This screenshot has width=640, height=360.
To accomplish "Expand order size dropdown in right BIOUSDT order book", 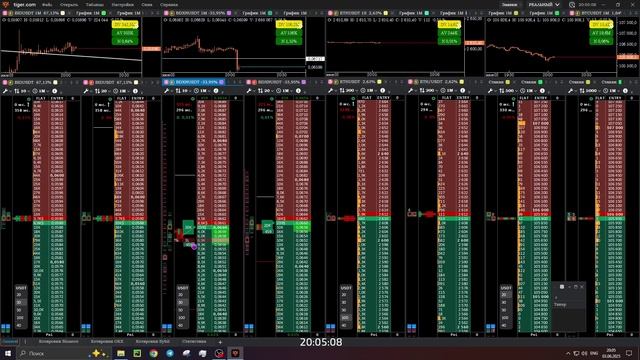I will point(103,91).
